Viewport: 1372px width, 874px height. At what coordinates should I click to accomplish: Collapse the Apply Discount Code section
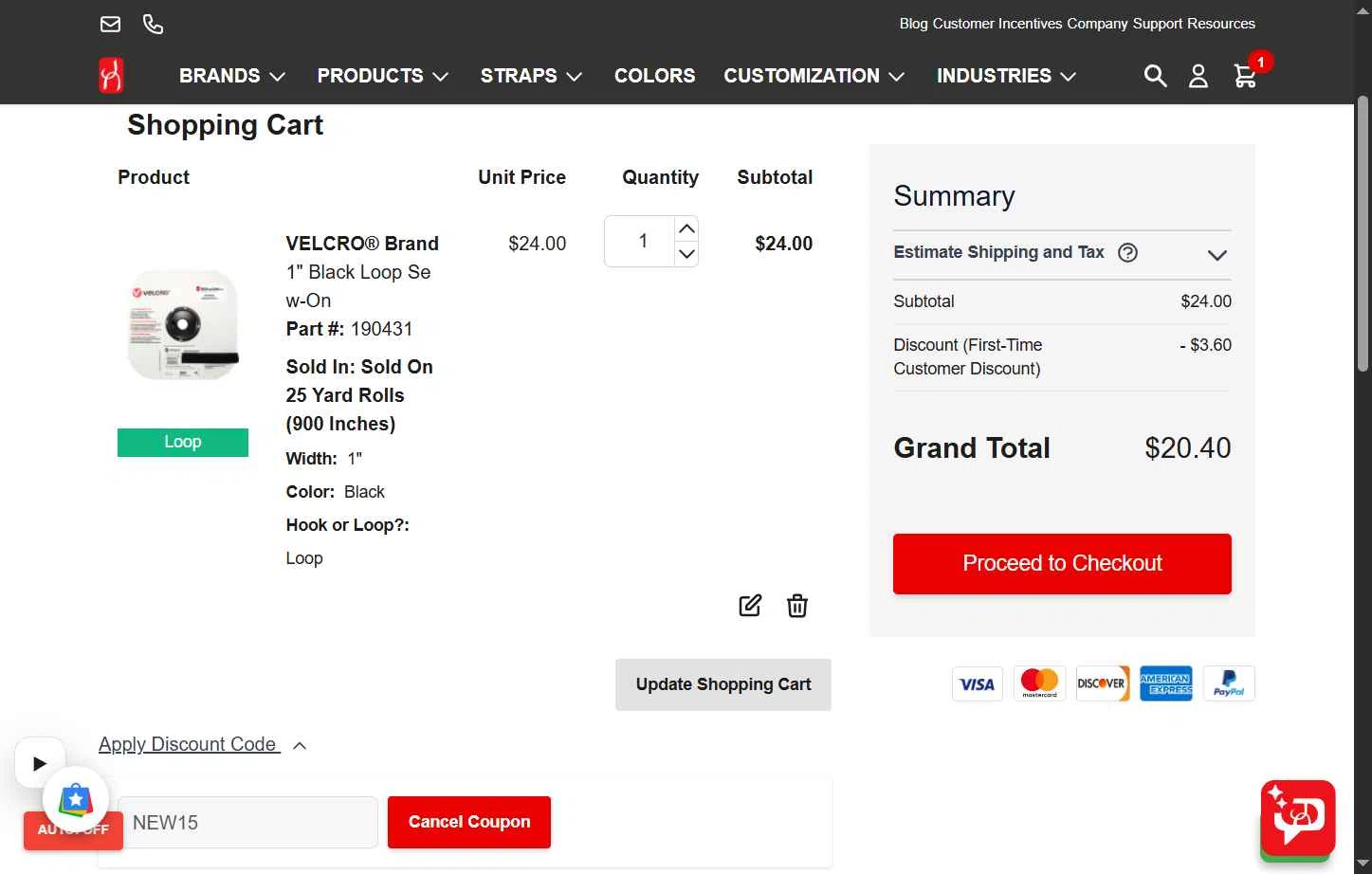202,745
